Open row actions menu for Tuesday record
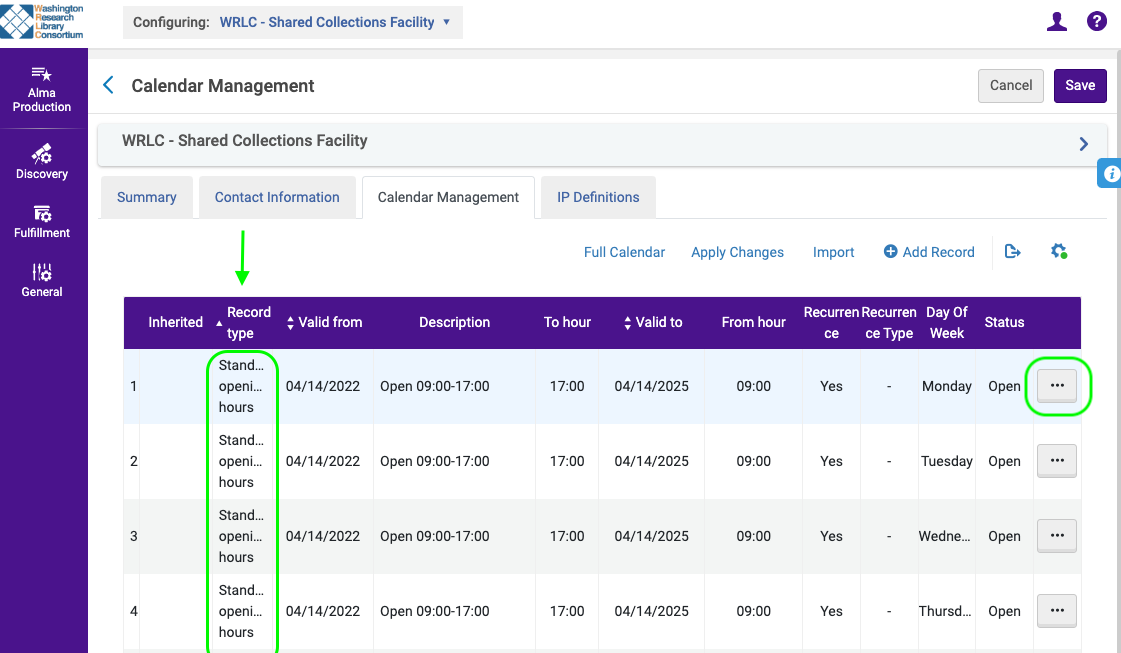Screen dimensions: 1121x653 (1057, 461)
